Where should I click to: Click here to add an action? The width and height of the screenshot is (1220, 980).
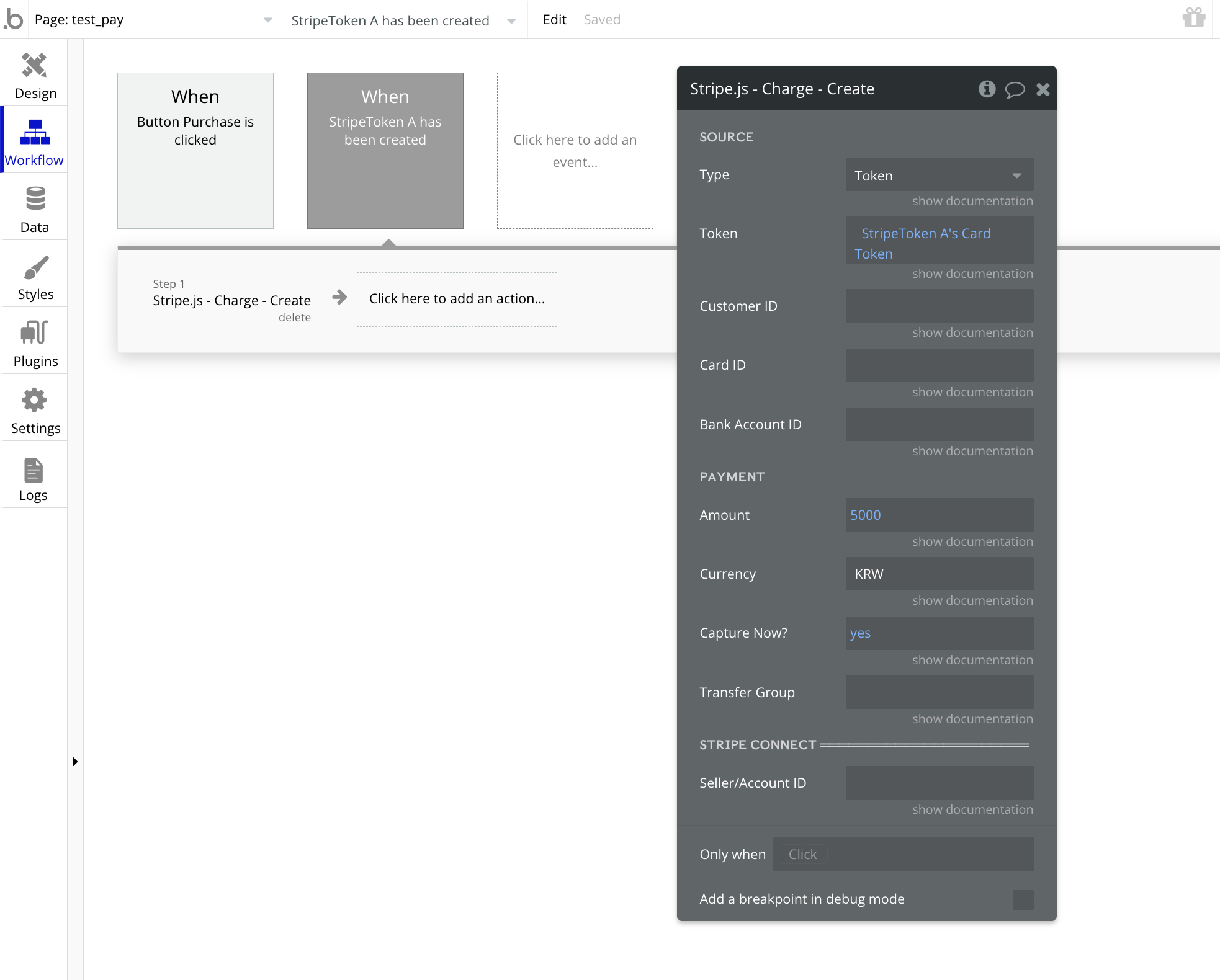[457, 299]
